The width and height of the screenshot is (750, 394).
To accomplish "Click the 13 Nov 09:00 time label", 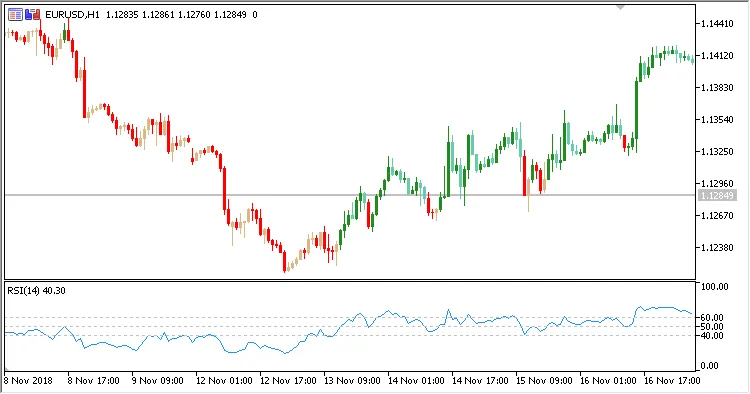I will tap(352, 381).
